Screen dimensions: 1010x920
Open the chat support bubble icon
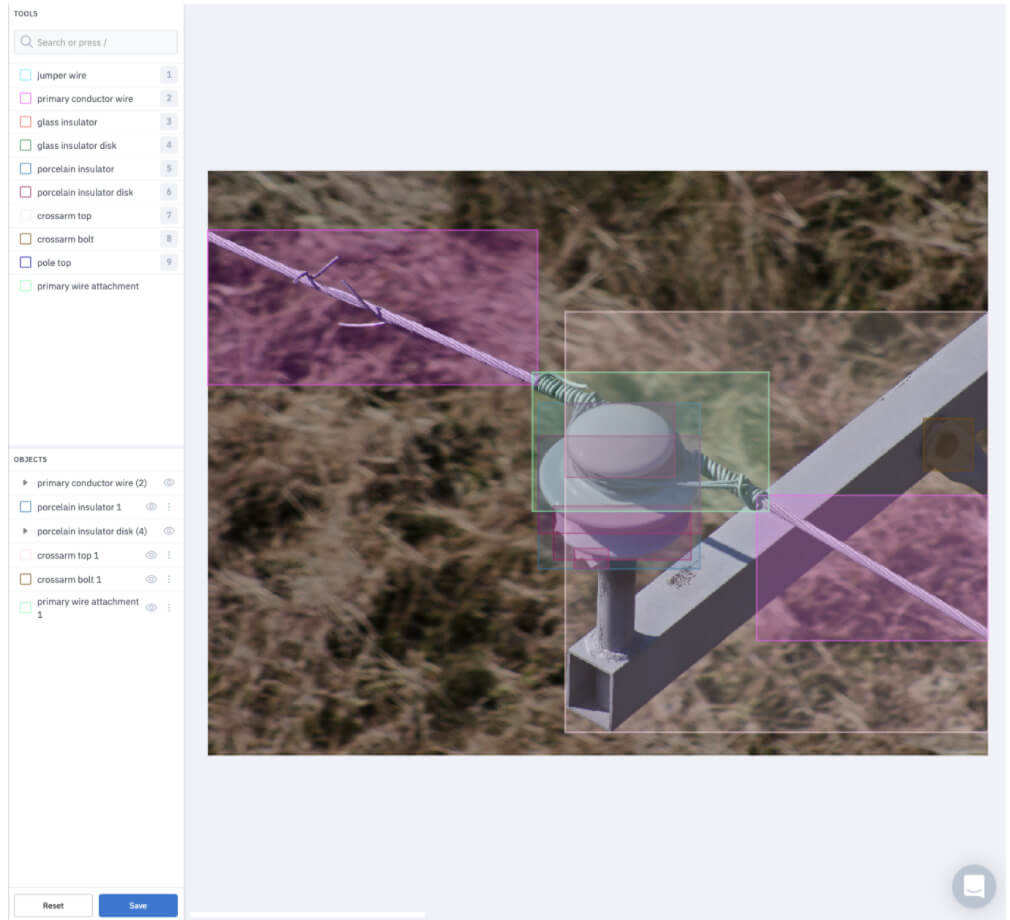click(x=973, y=886)
